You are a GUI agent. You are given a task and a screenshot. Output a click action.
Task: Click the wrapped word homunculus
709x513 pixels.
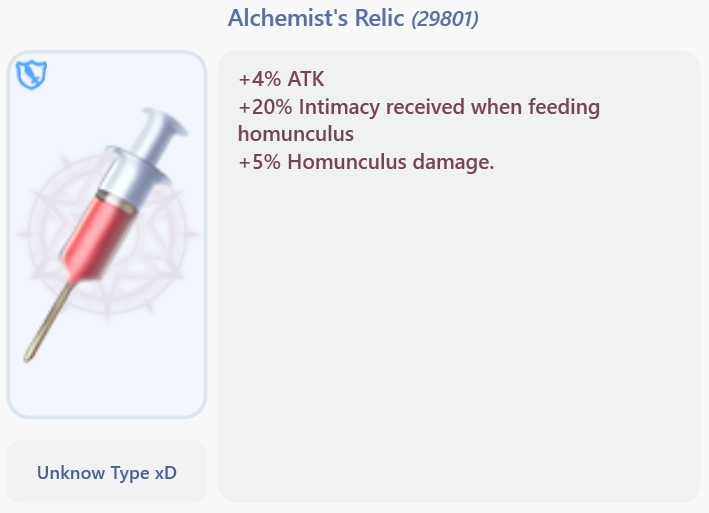[x=295, y=134]
